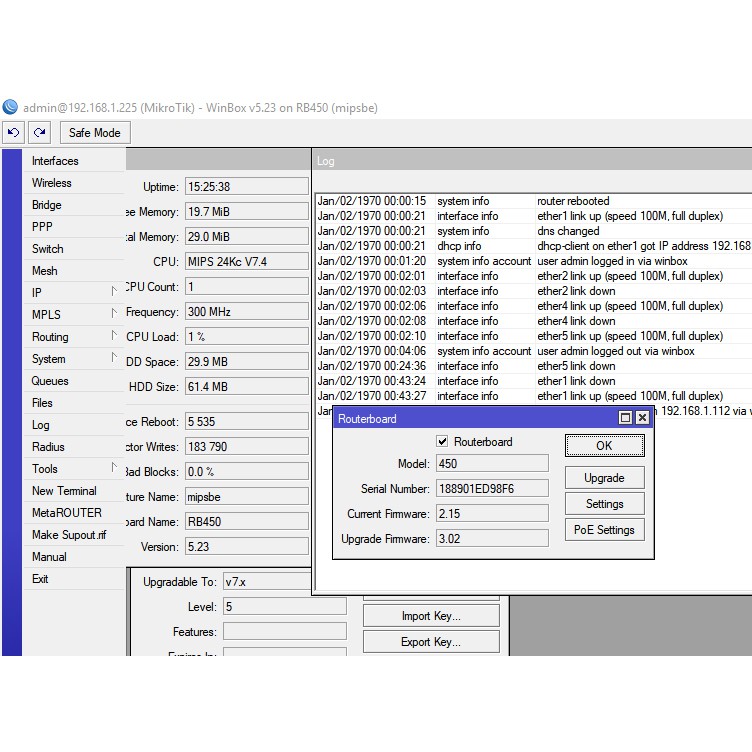Viewport: 752px width, 752px height.
Task: Click the Redo arrow icon
Action: (x=39, y=132)
